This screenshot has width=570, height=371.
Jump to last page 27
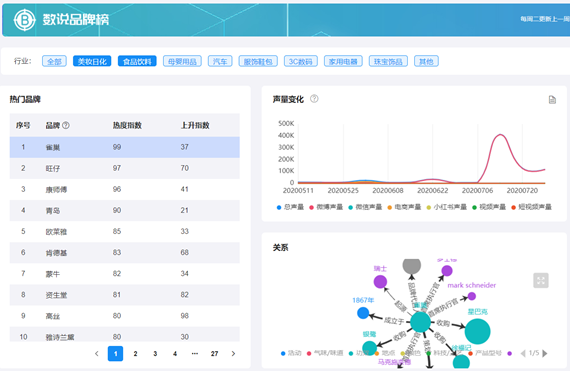[214, 354]
